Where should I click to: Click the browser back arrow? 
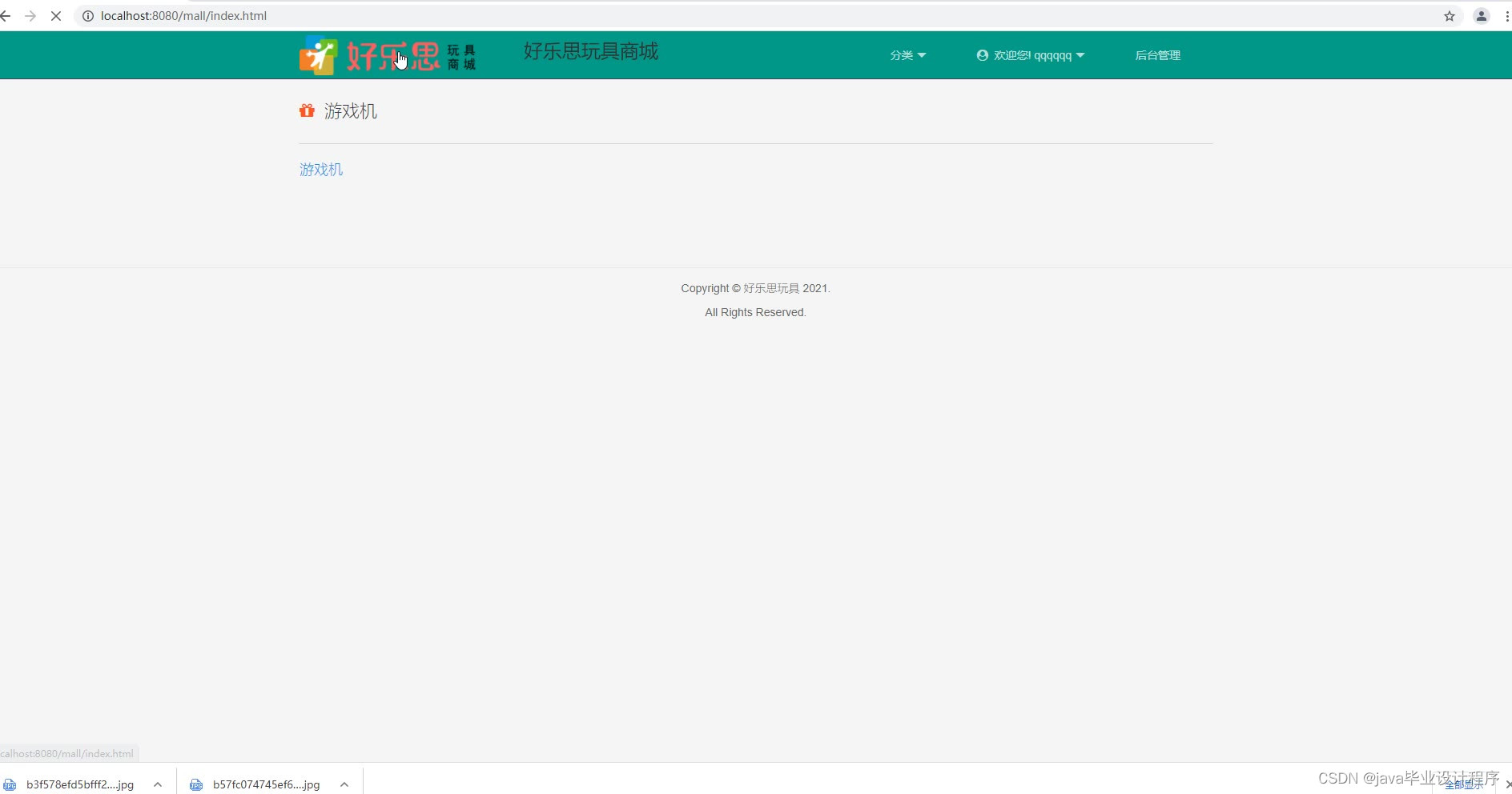click(x=6, y=15)
